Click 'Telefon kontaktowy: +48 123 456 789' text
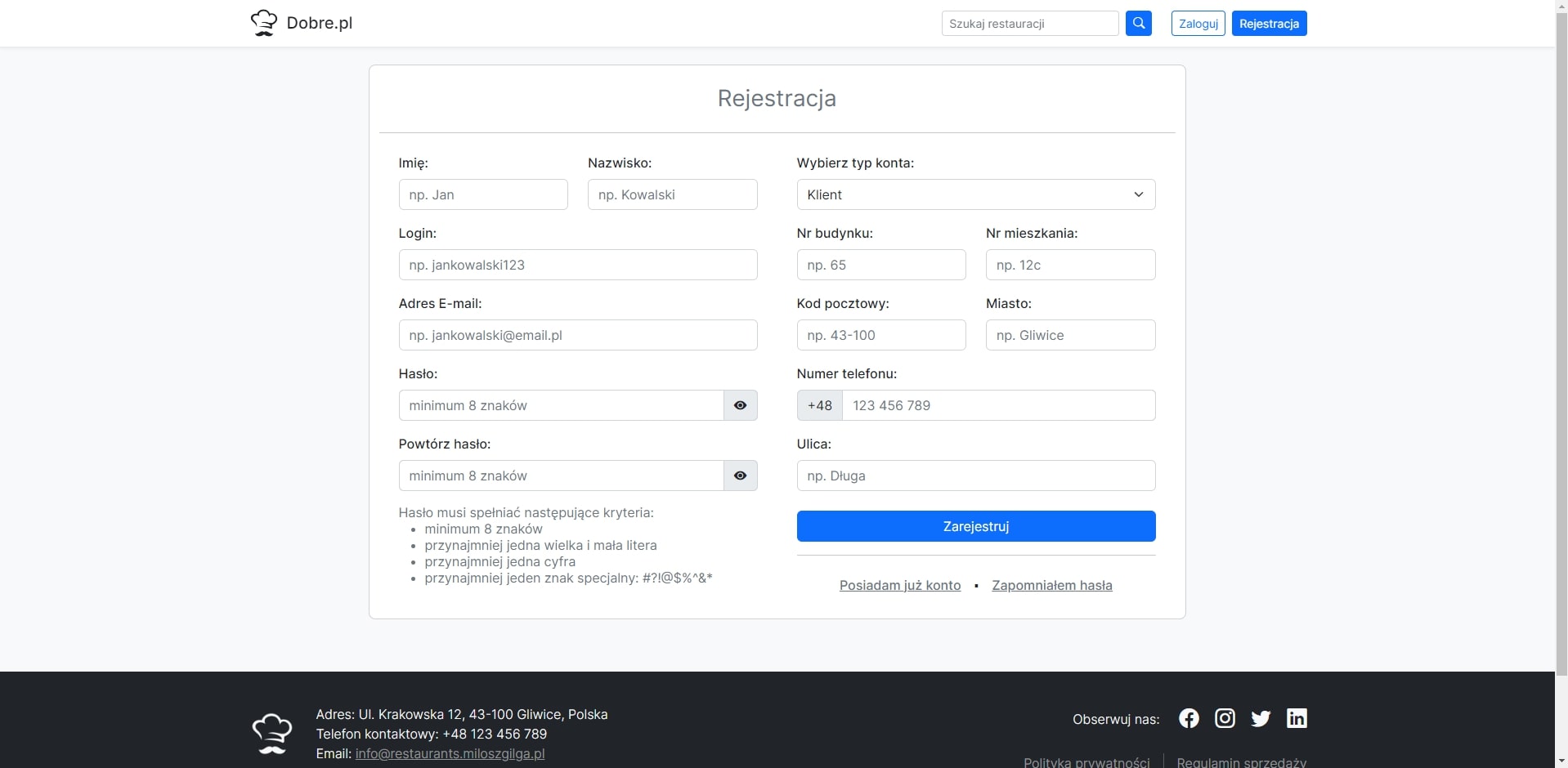Screen dimensions: 1568x768 click(432, 734)
